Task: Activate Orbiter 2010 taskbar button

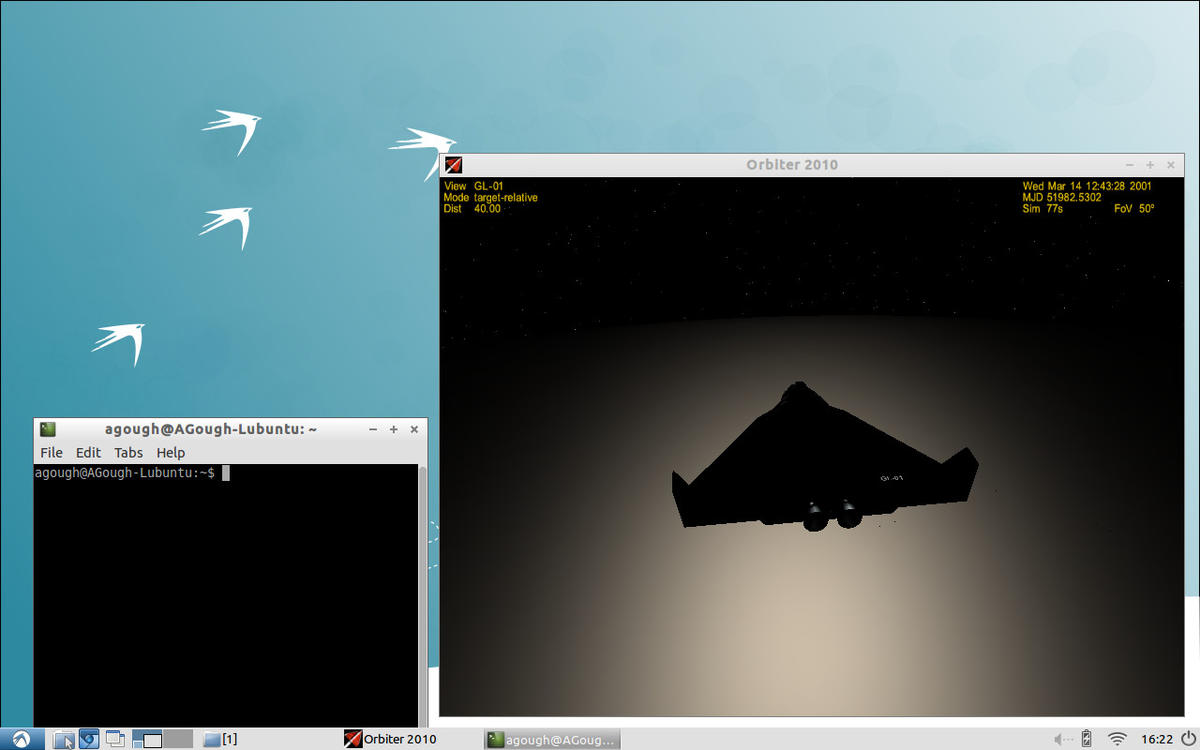Action: 390,739
